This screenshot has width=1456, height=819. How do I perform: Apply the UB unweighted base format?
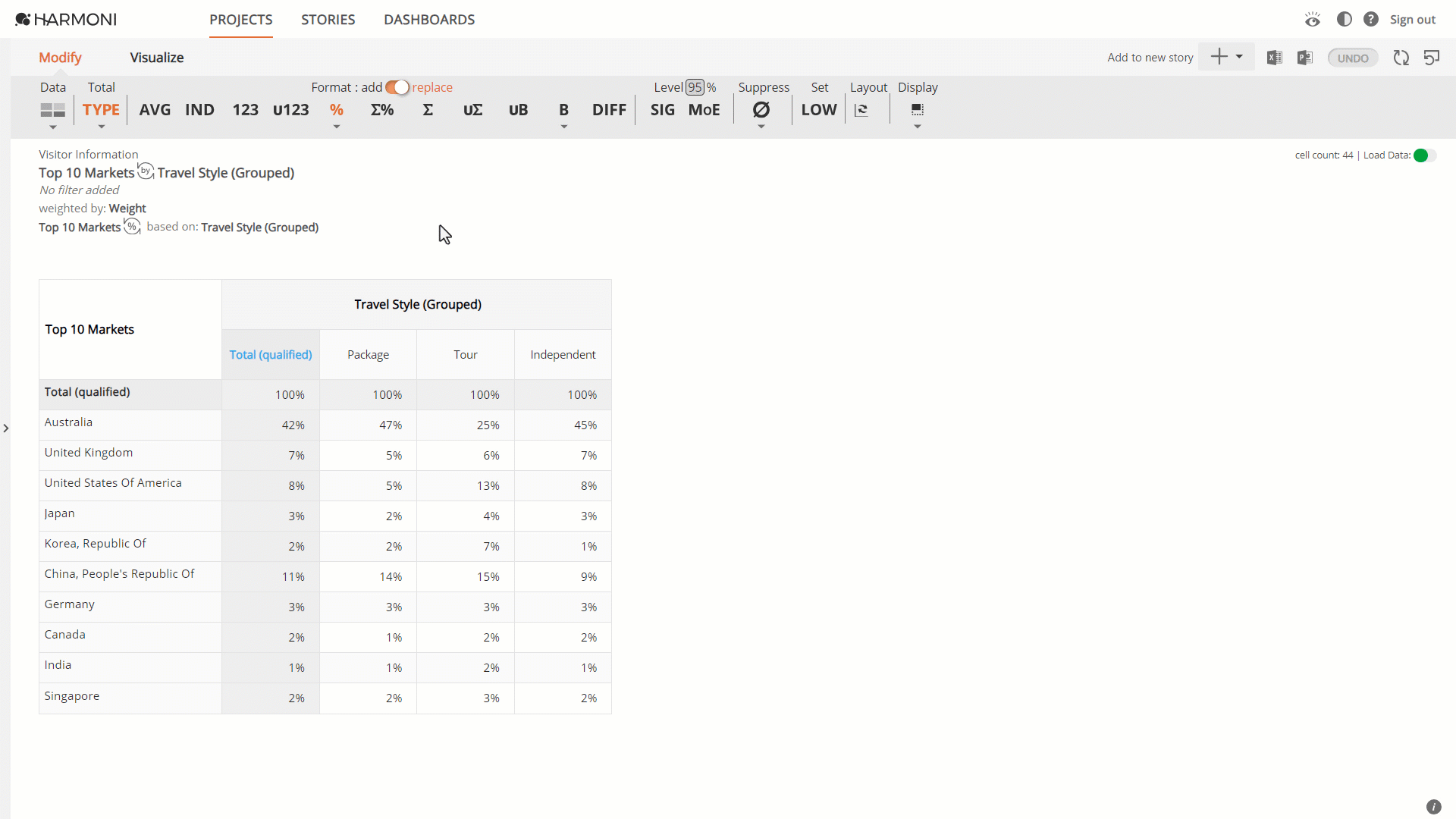click(x=518, y=110)
